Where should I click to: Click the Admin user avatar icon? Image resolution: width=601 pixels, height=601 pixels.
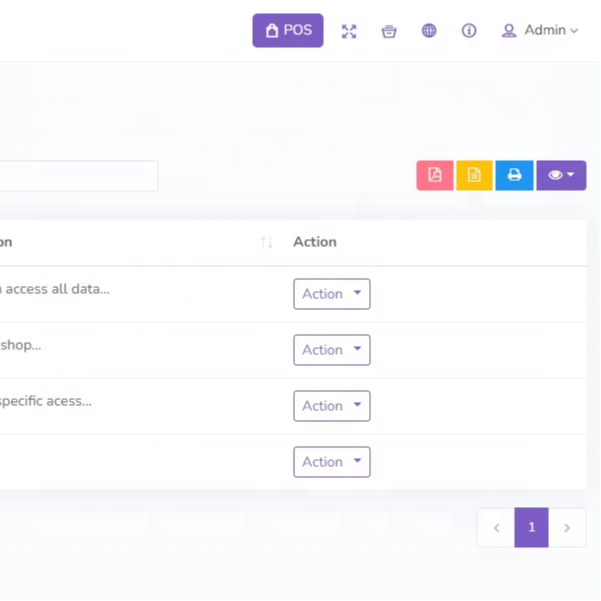[x=509, y=31]
